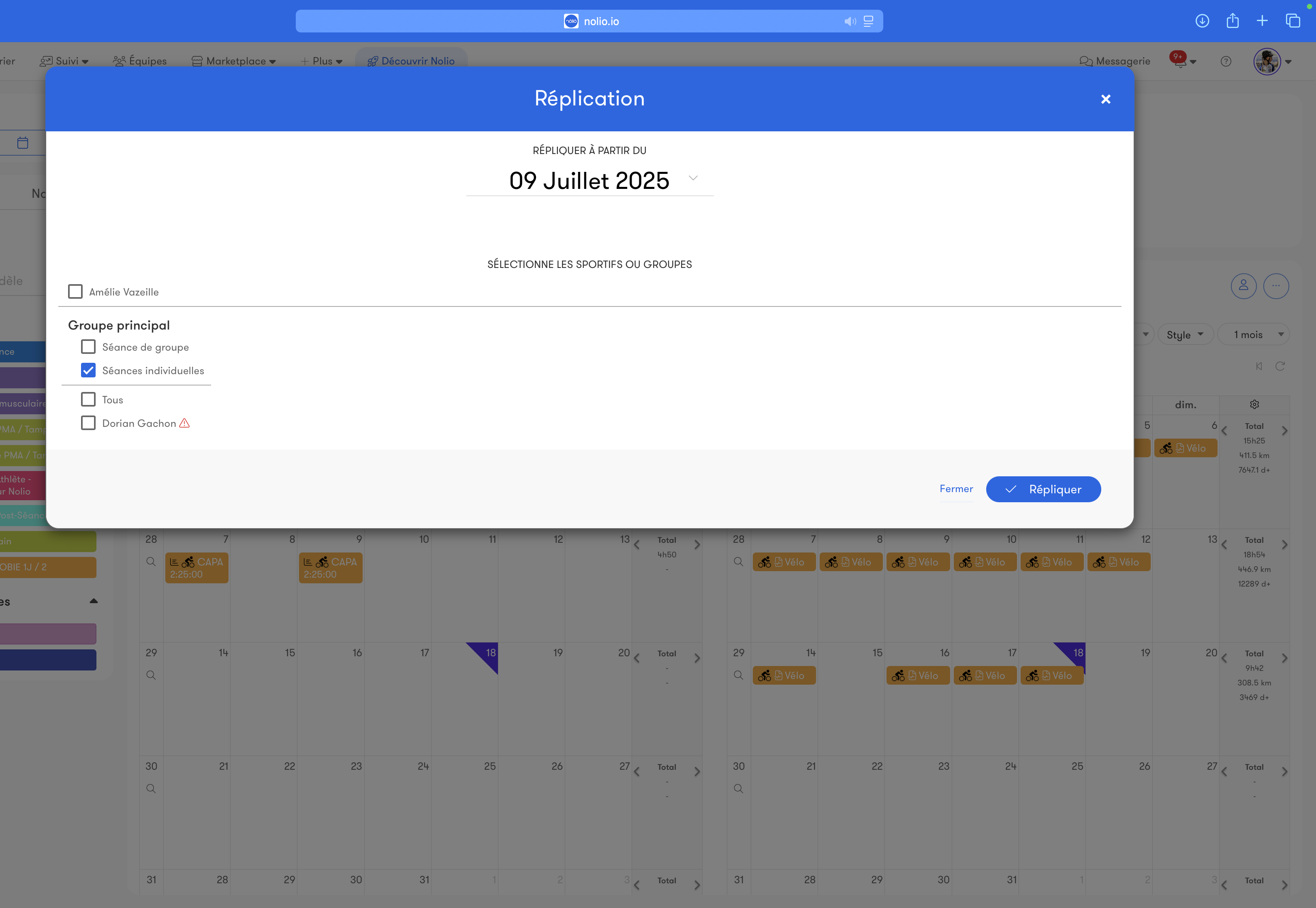Click the Répliquer button
Image resolution: width=1316 pixels, height=908 pixels.
1043,489
